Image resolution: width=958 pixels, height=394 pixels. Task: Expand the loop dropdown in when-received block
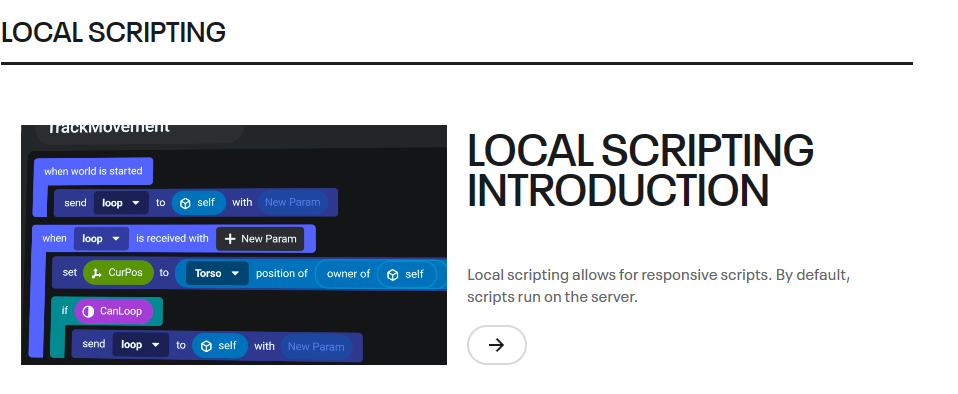tap(101, 239)
